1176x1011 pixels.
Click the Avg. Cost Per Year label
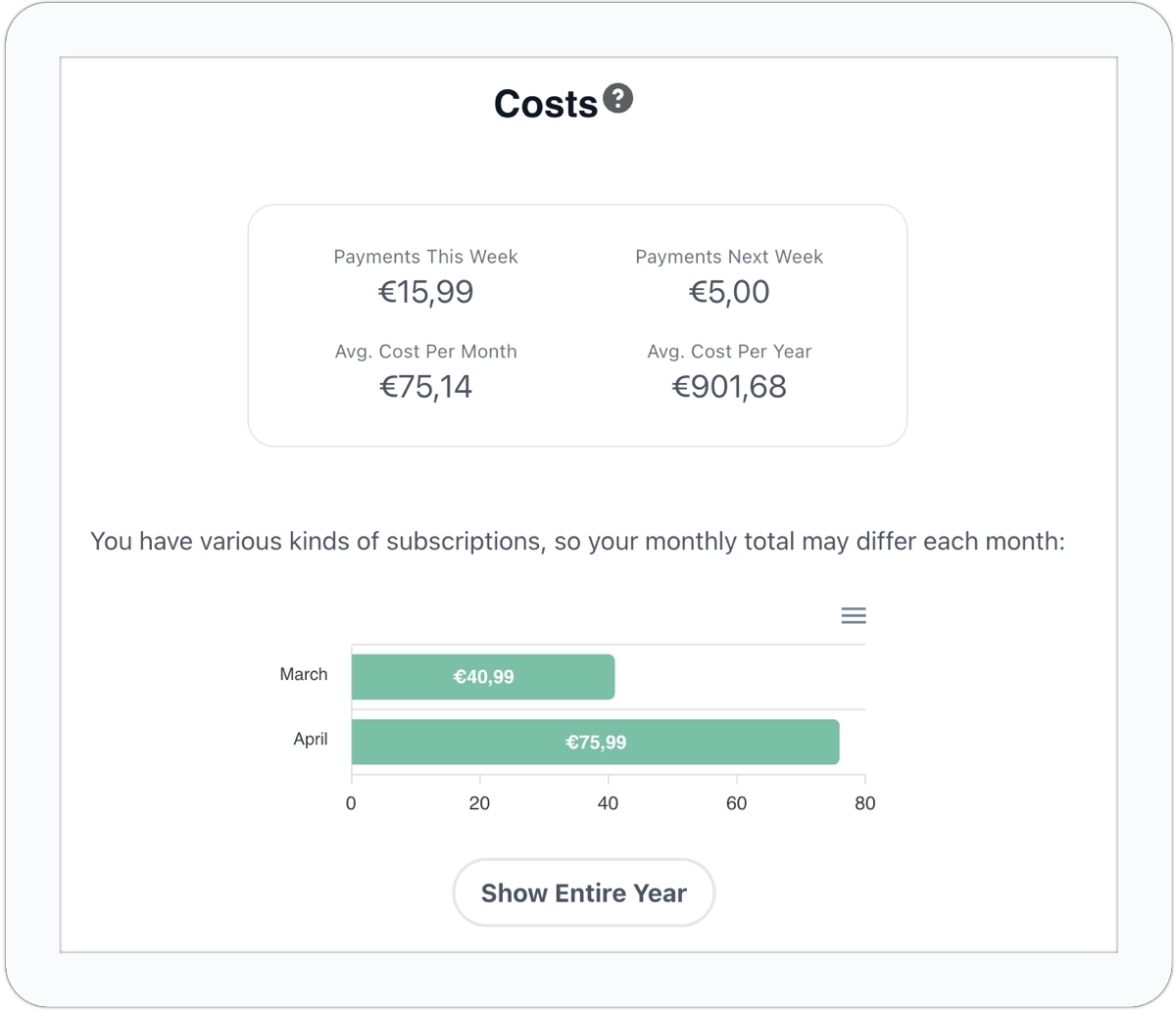pyautogui.click(x=729, y=352)
